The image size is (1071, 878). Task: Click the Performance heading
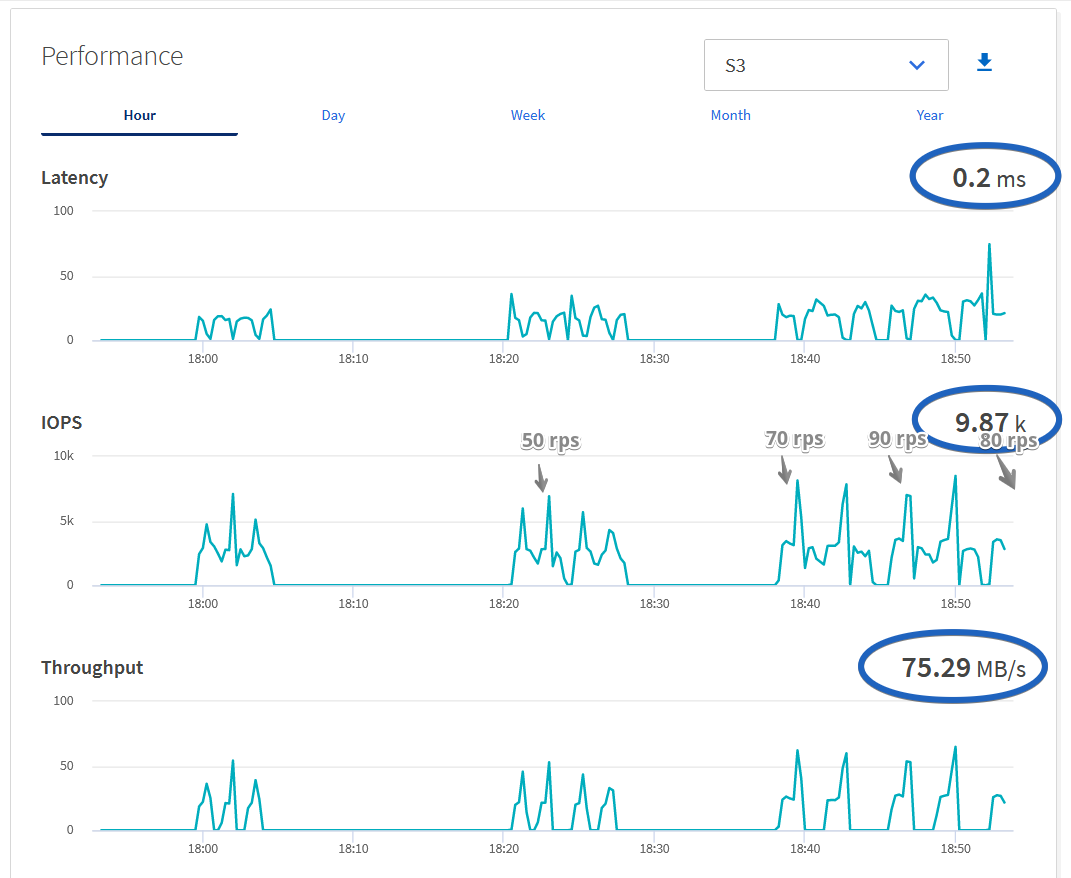(112, 56)
